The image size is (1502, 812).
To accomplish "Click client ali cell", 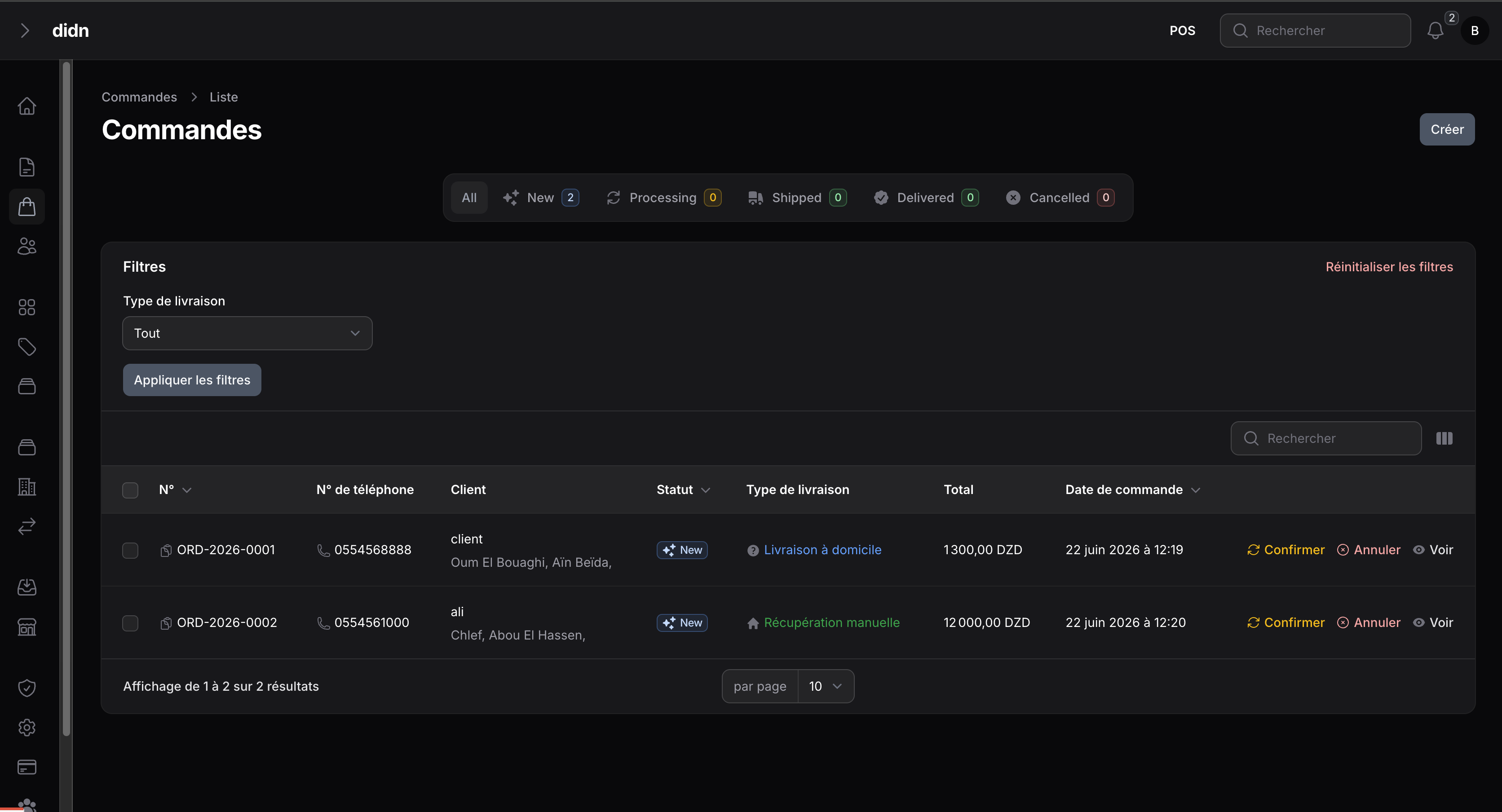I will point(457,612).
